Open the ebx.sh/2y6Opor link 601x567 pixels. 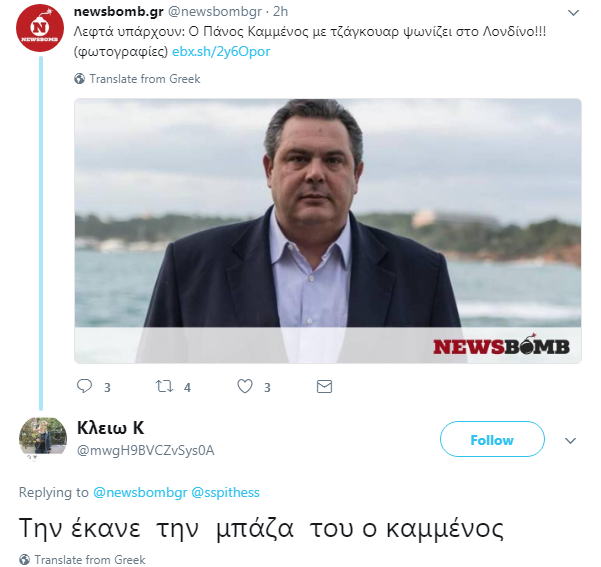pyautogui.click(x=221, y=51)
